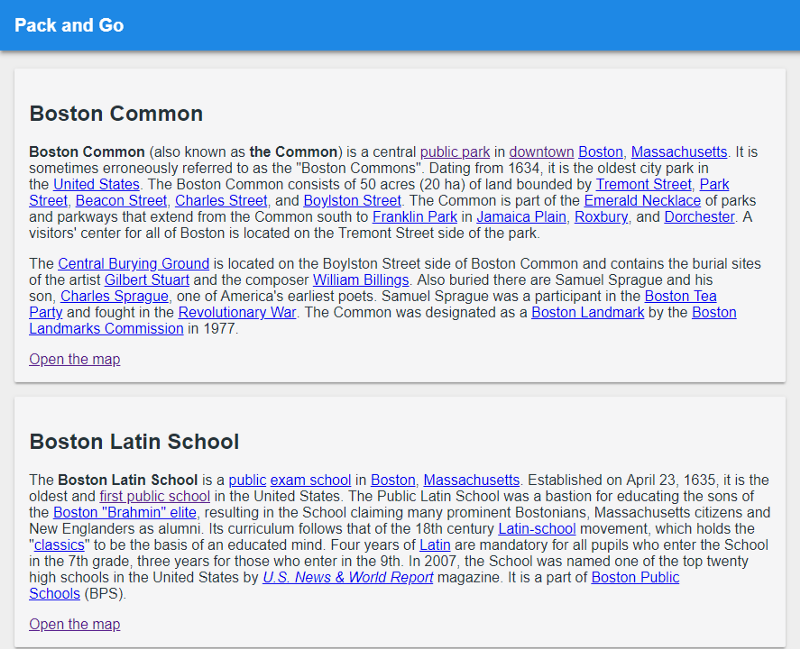Click the William Billings link
The height and width of the screenshot is (649, 800).
[361, 280]
